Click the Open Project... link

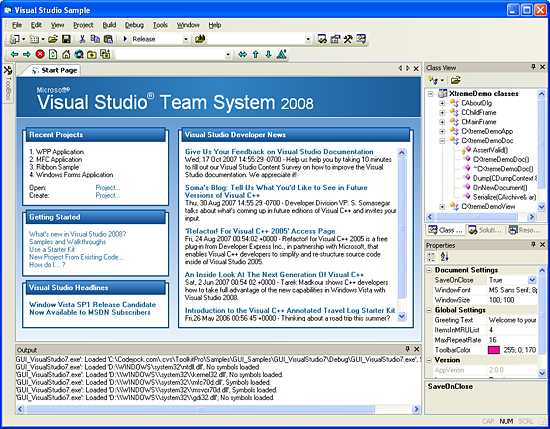[108, 188]
